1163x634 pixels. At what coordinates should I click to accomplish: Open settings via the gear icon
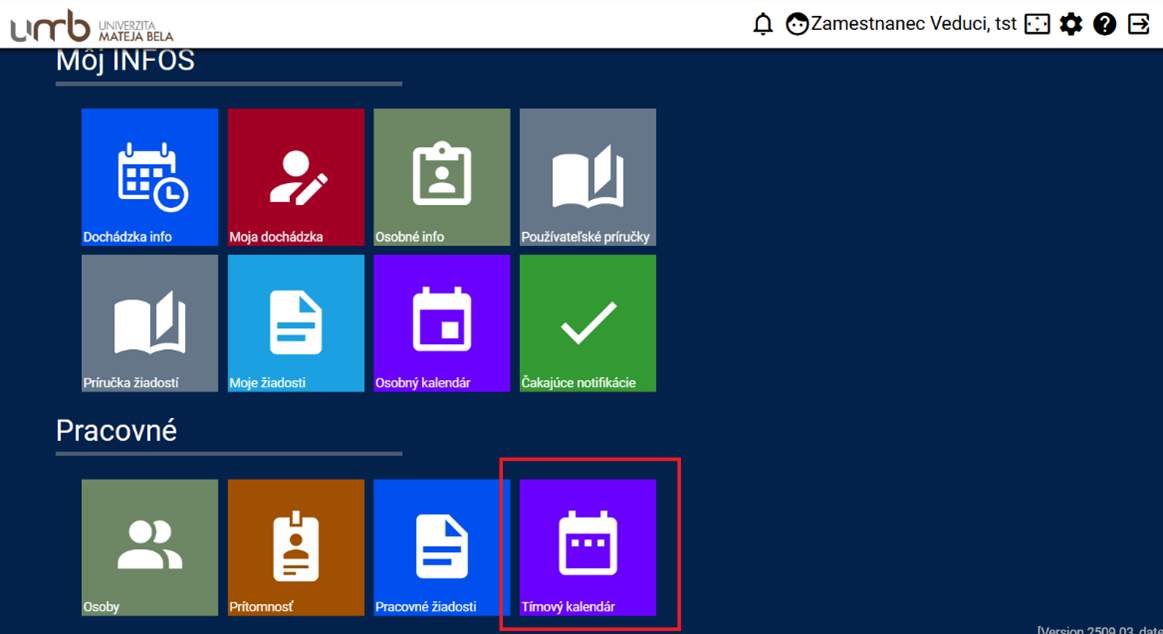(x=1071, y=24)
